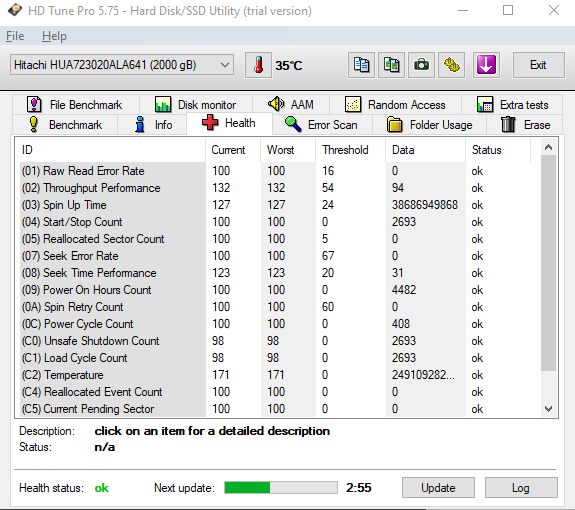This screenshot has height=510, width=575.
Task: Click the second copy screenshot icon
Action: click(391, 65)
